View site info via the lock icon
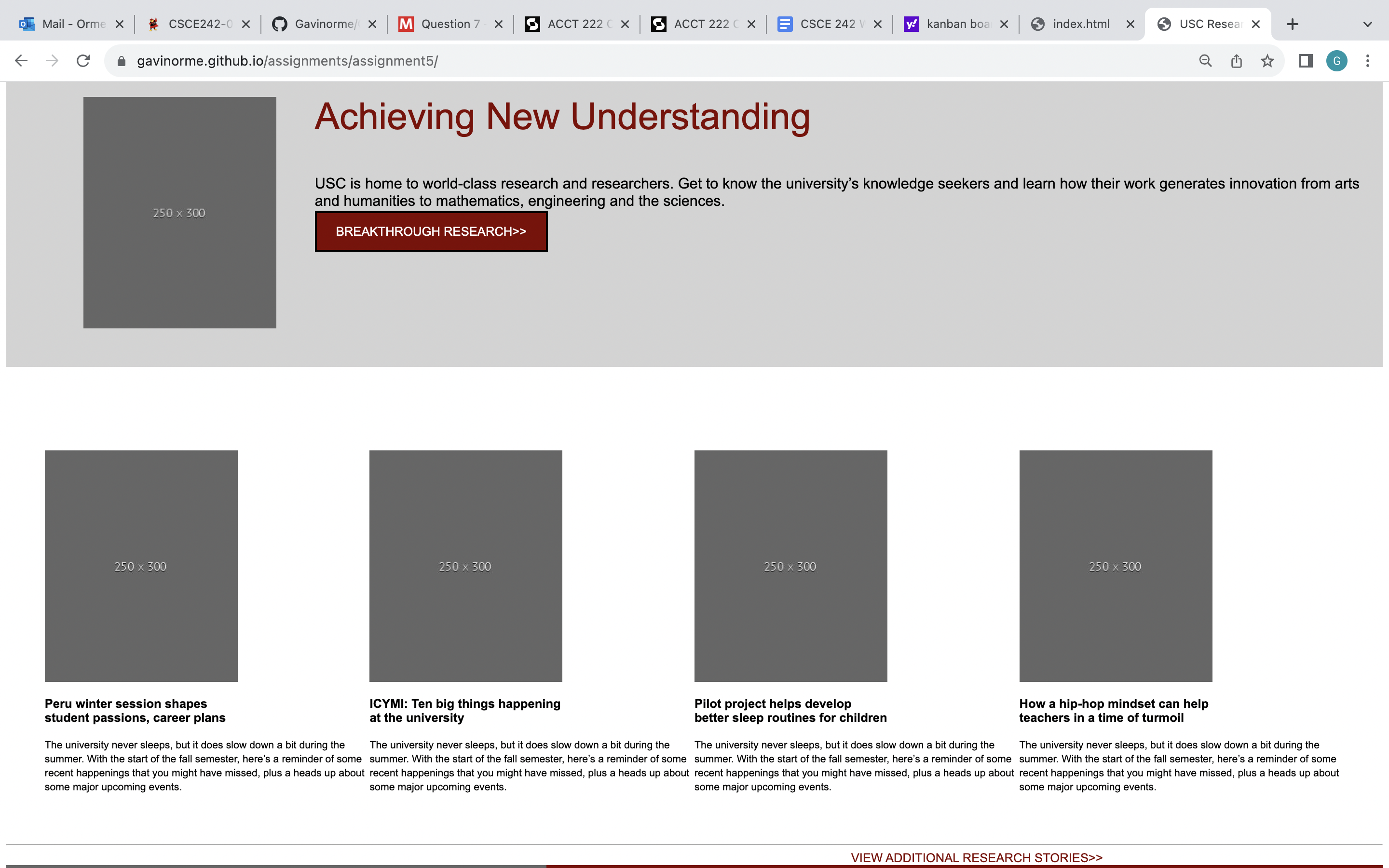 pos(121,61)
